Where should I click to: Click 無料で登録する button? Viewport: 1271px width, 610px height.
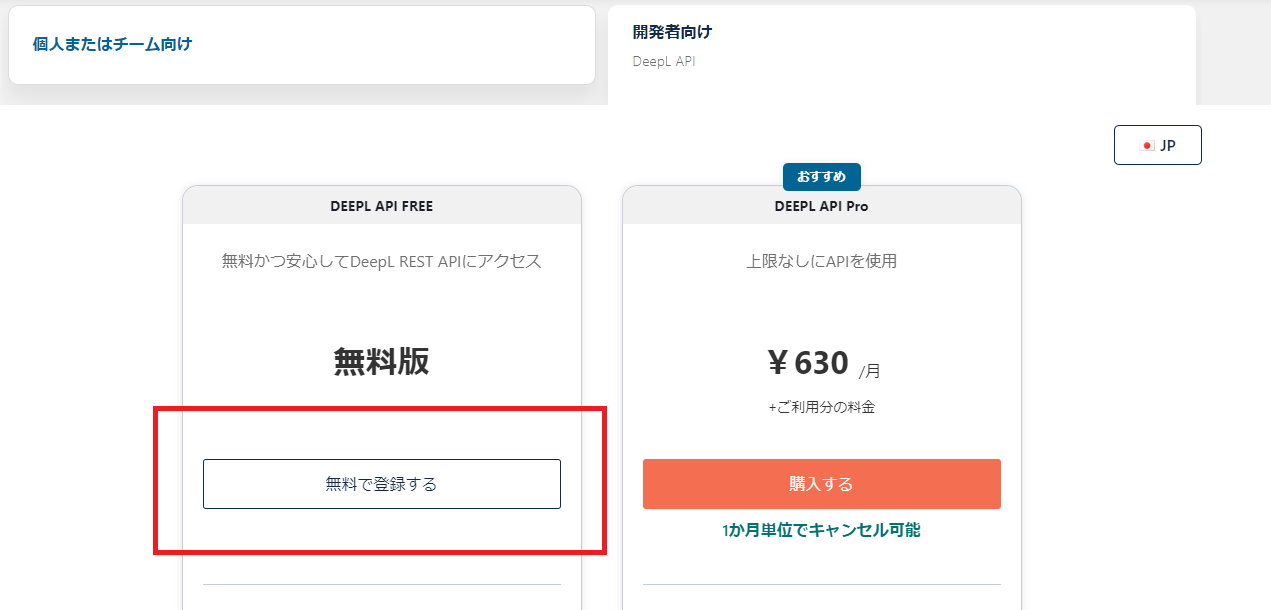pyautogui.click(x=382, y=484)
